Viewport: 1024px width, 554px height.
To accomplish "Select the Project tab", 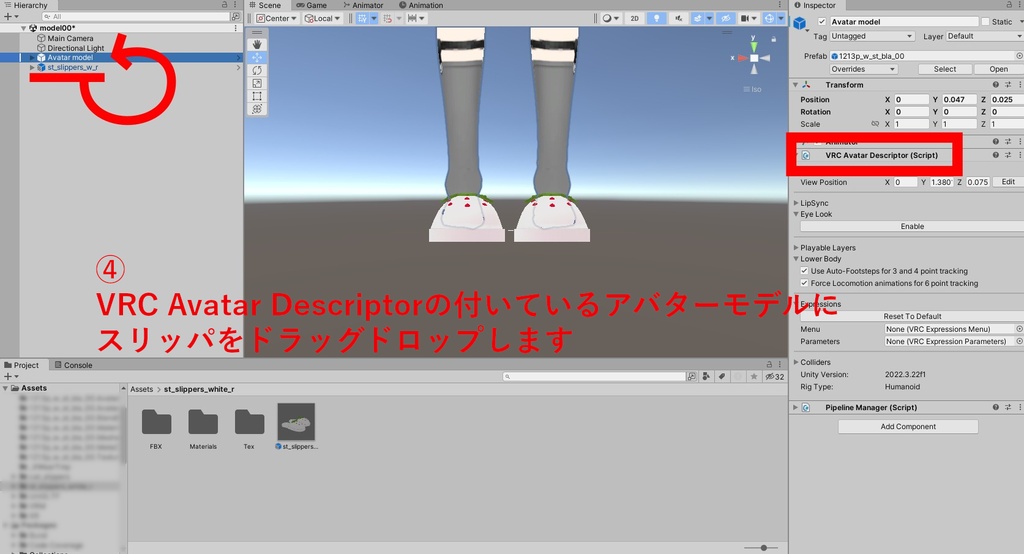I will click(x=22, y=365).
